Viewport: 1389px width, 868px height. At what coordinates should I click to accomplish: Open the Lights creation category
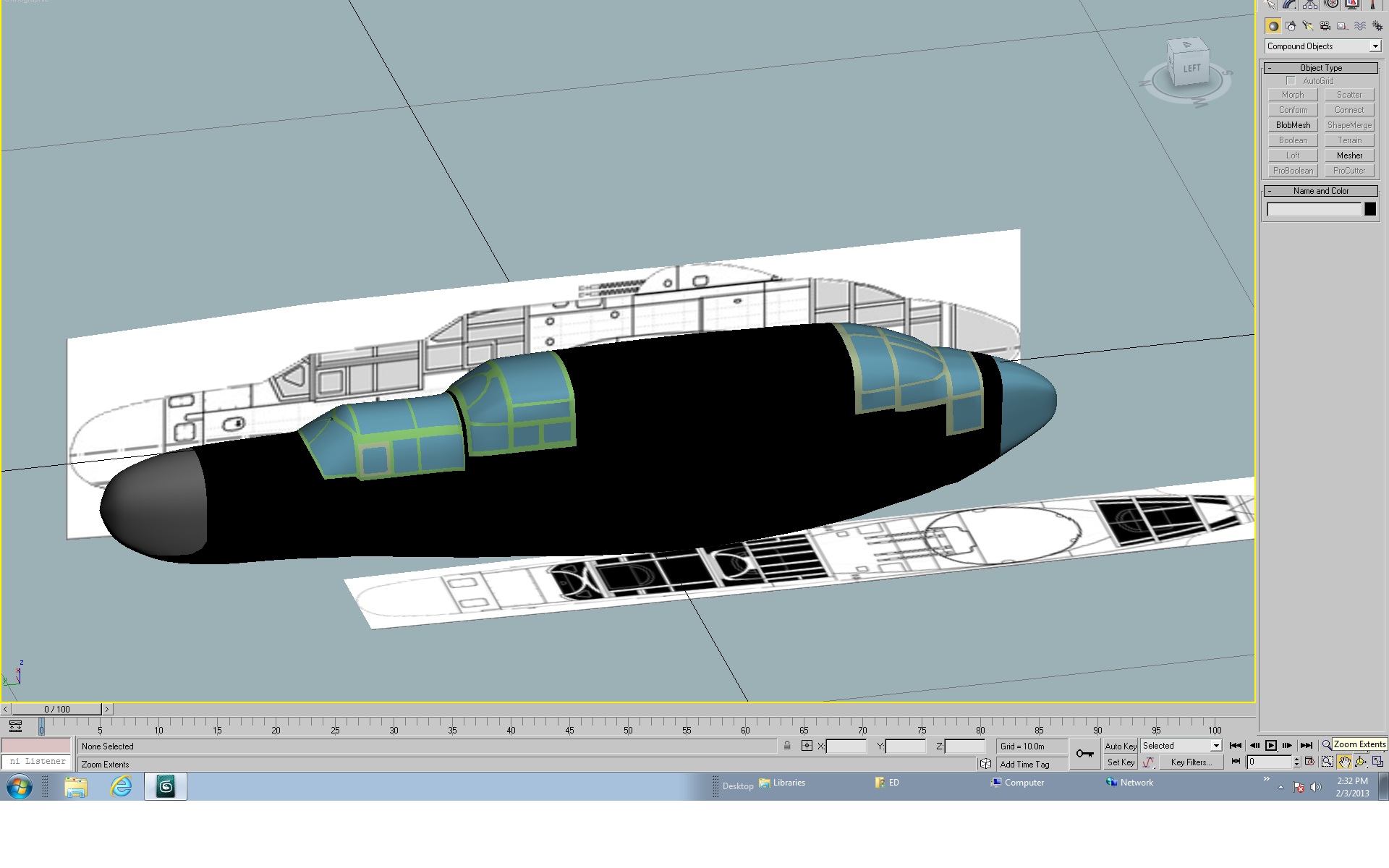tap(1308, 26)
